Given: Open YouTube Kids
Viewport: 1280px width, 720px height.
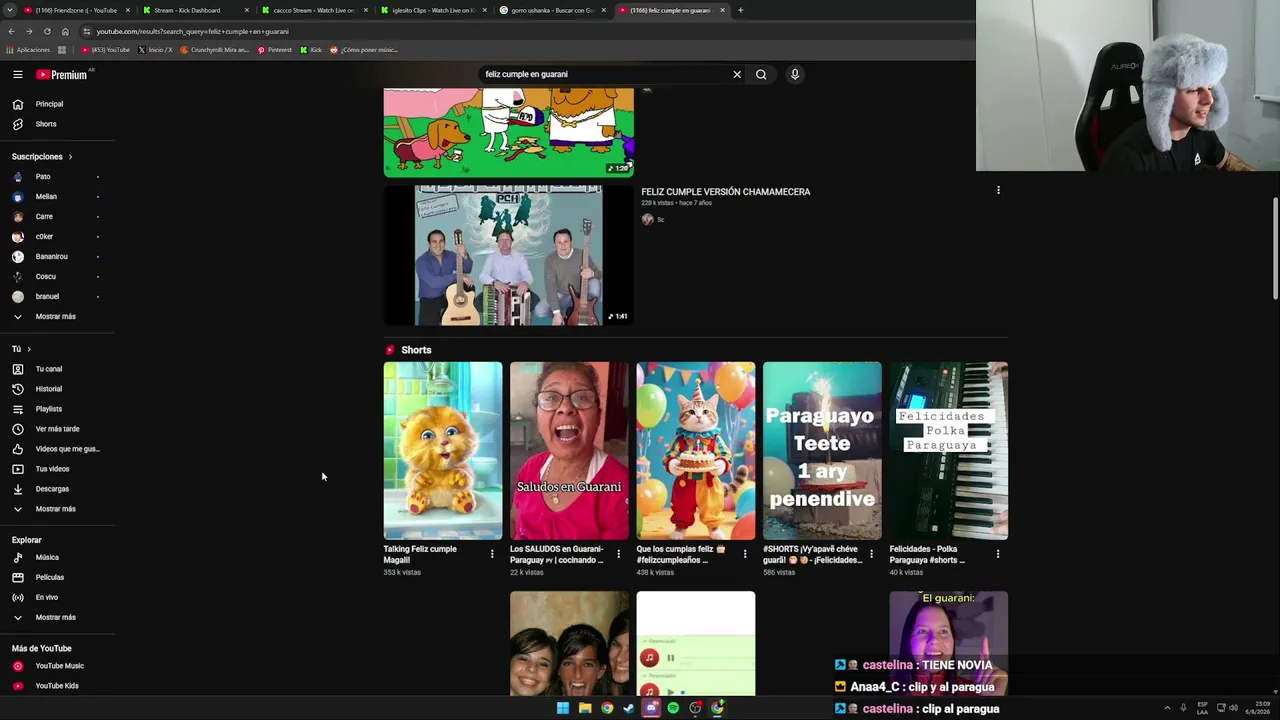Looking at the screenshot, I should point(56,686).
